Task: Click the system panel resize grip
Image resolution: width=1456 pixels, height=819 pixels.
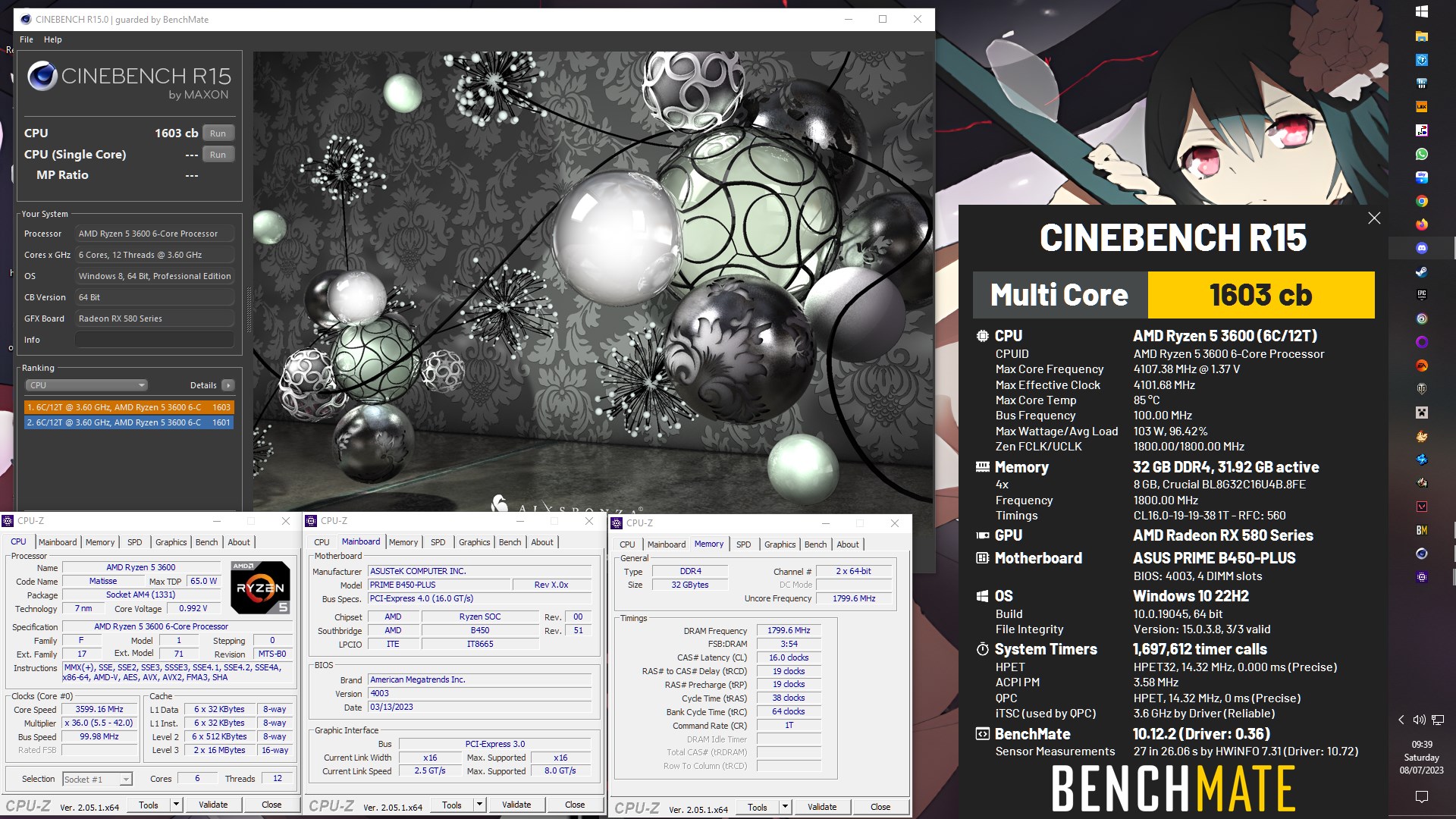Action: pyautogui.click(x=248, y=309)
